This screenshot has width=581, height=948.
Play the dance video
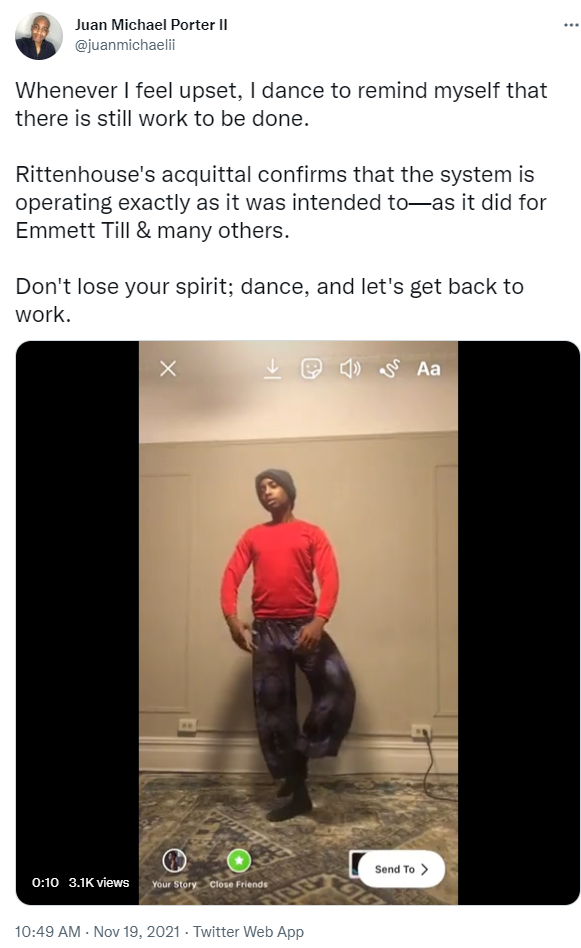point(298,623)
